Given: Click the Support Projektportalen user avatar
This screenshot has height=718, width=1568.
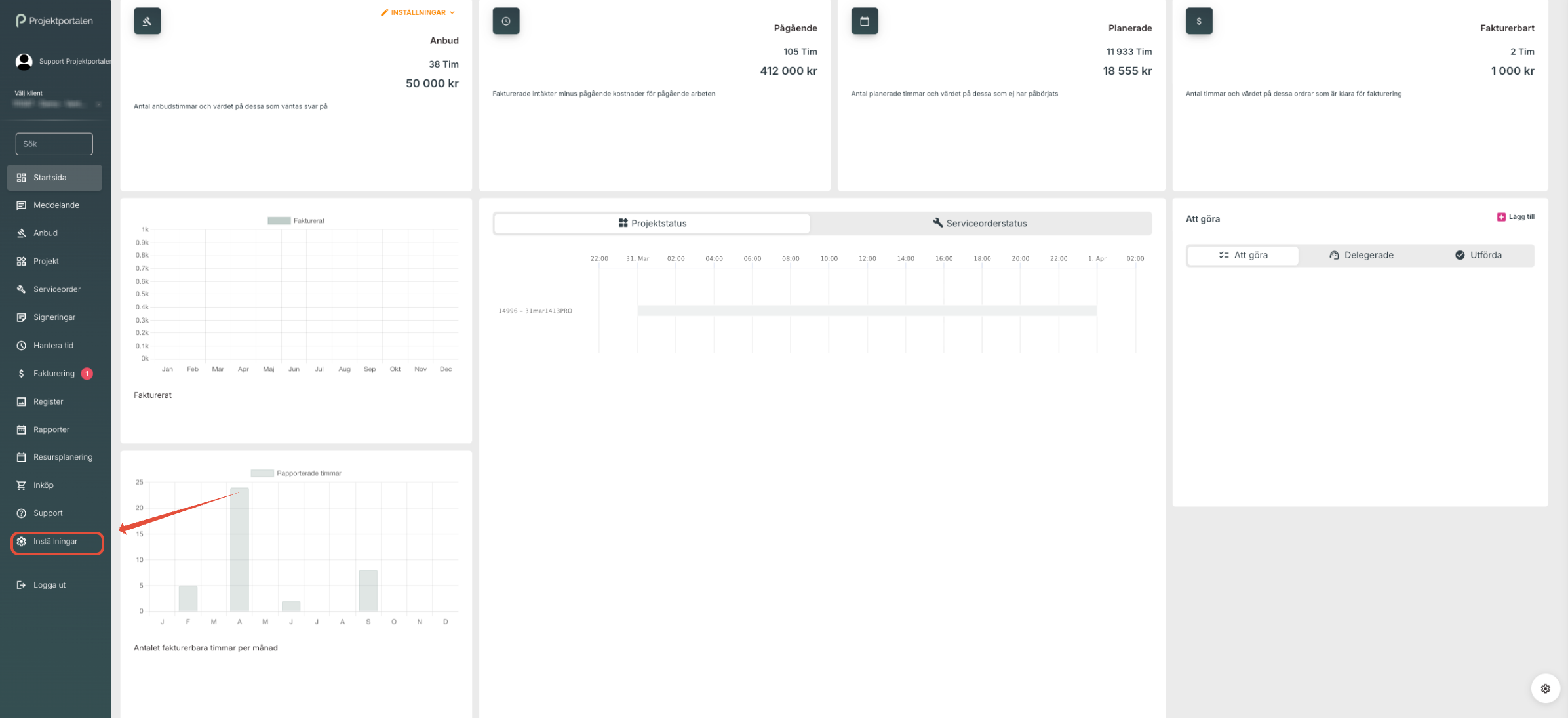Looking at the screenshot, I should pos(24,62).
